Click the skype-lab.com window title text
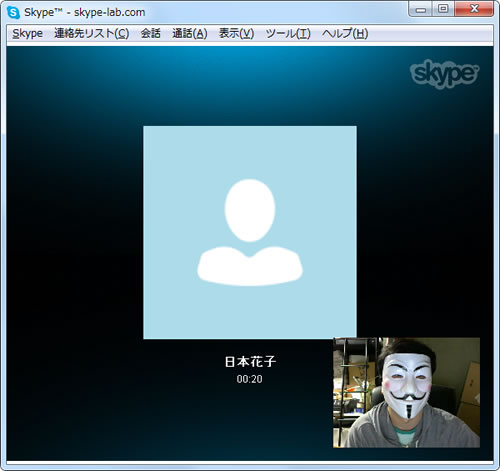This screenshot has height=471, width=500. coord(109,13)
